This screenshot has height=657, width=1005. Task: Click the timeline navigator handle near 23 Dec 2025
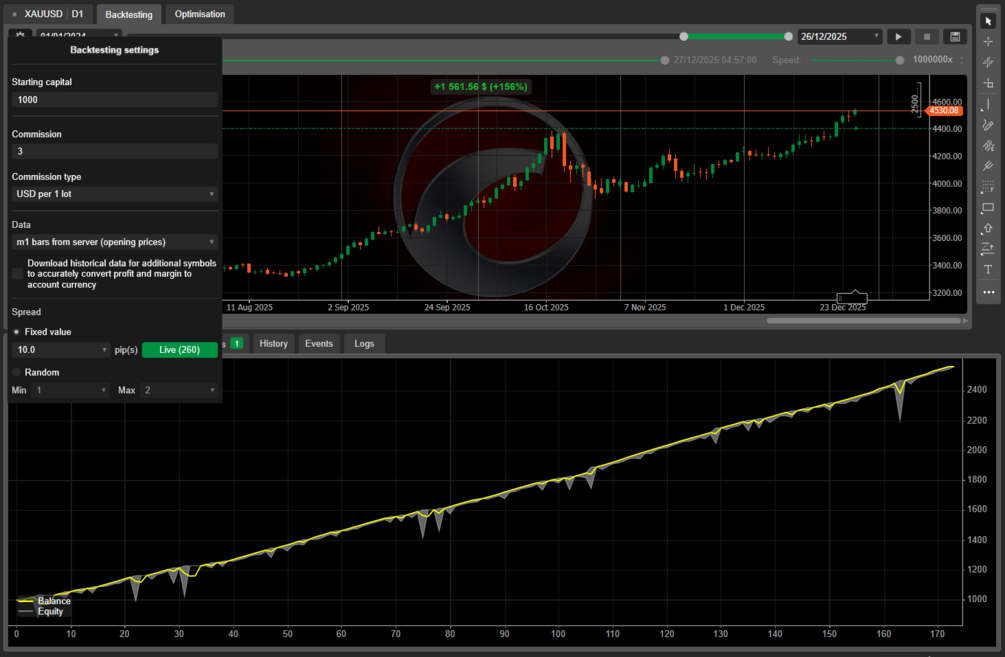pos(852,297)
